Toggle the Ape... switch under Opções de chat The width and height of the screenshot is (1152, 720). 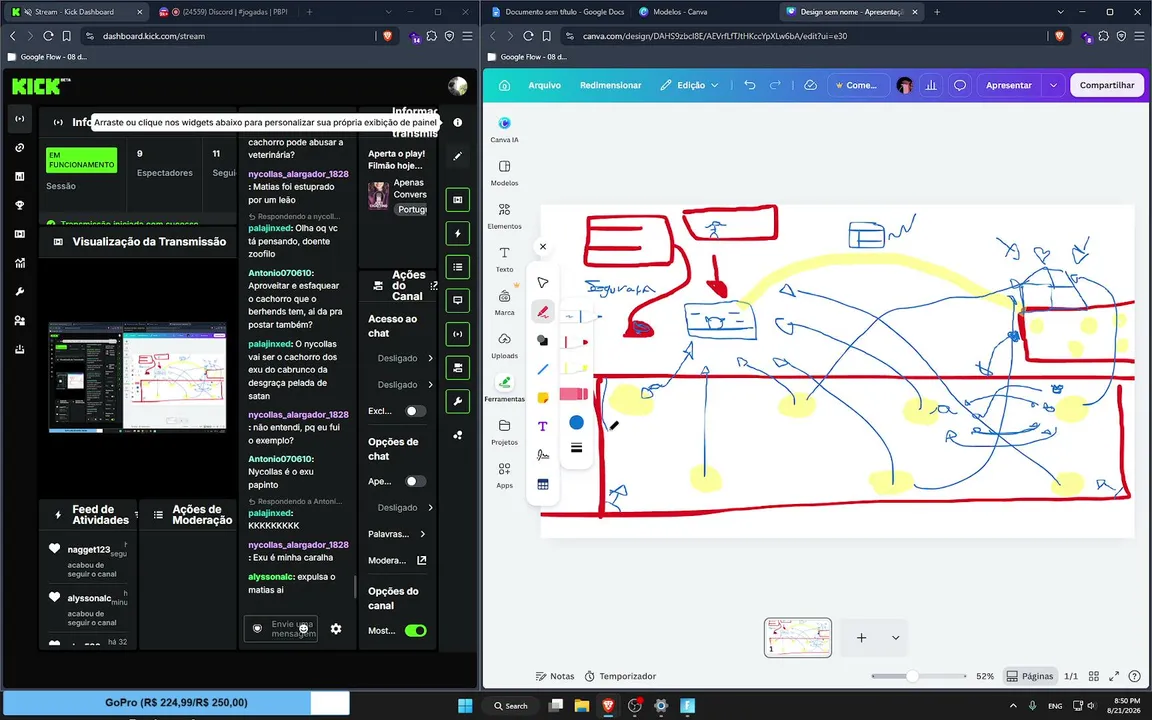pyautogui.click(x=415, y=481)
